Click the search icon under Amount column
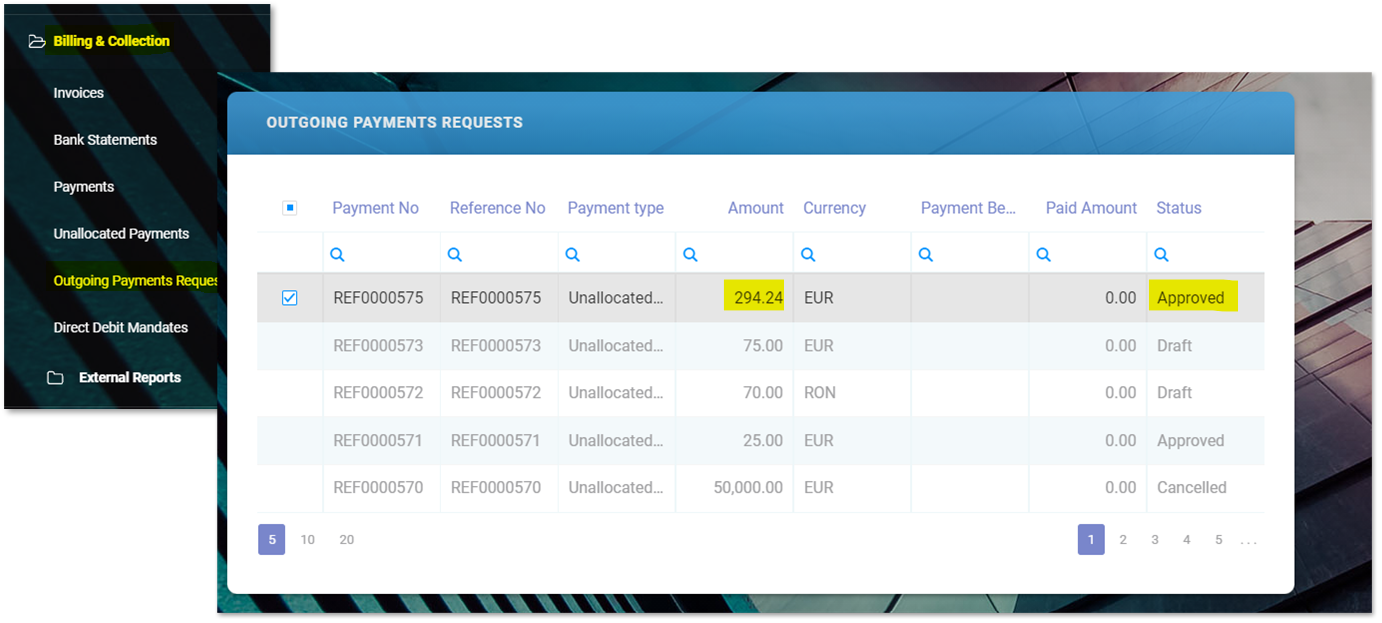Viewport: 1382px width, 623px height. pyautogui.click(x=690, y=255)
